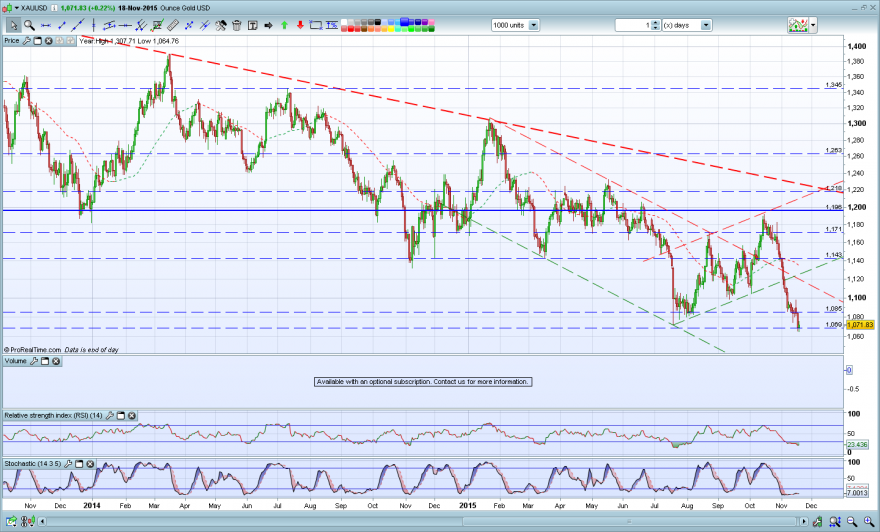The height and width of the screenshot is (532, 880).
Task: Expand the chart template dropdown arrow
Action: tap(813, 25)
